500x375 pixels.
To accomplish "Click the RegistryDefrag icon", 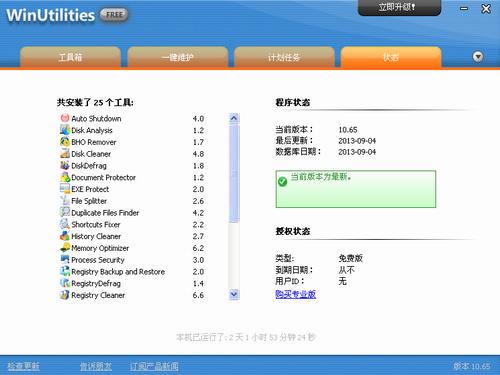I will pos(65,283).
